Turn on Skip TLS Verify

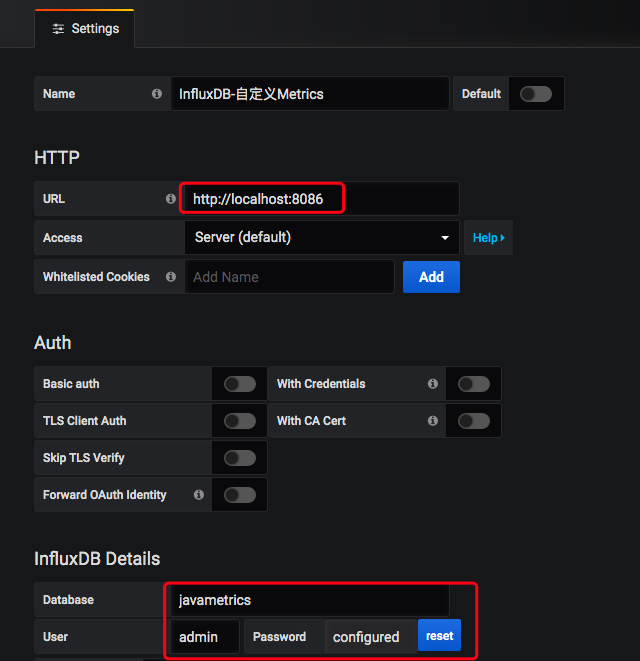coord(239,458)
